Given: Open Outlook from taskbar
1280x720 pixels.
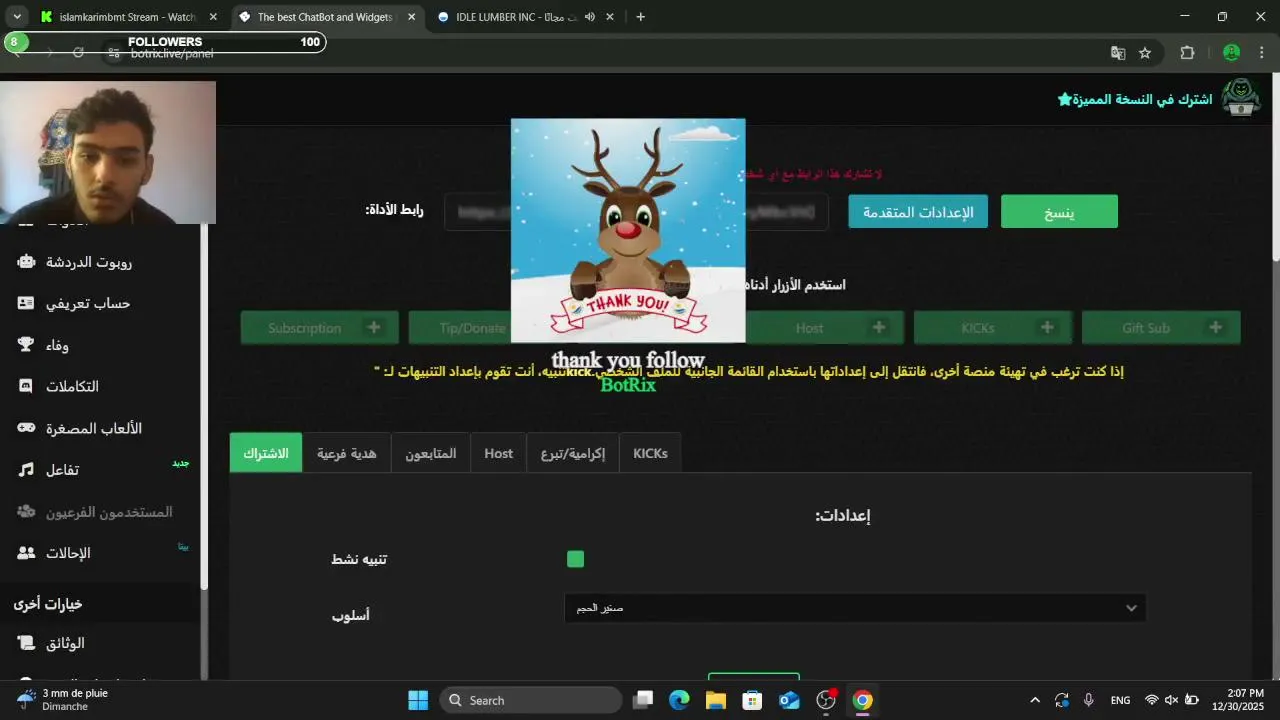Looking at the screenshot, I should pos(789,700).
